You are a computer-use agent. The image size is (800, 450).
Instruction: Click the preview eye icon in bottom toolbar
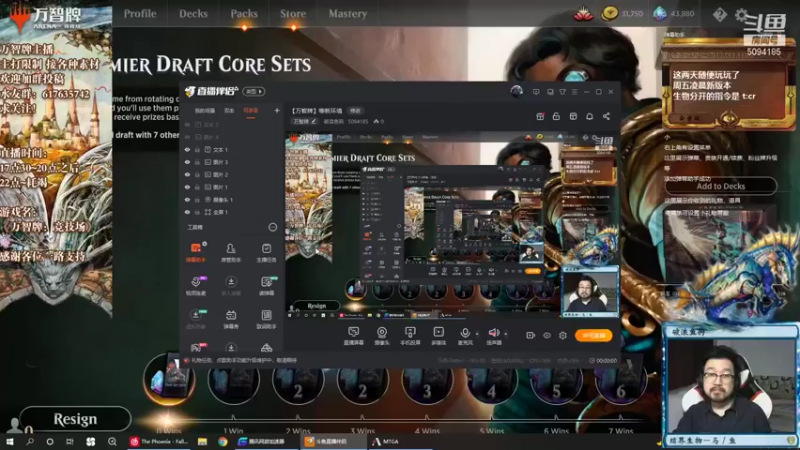(547, 335)
